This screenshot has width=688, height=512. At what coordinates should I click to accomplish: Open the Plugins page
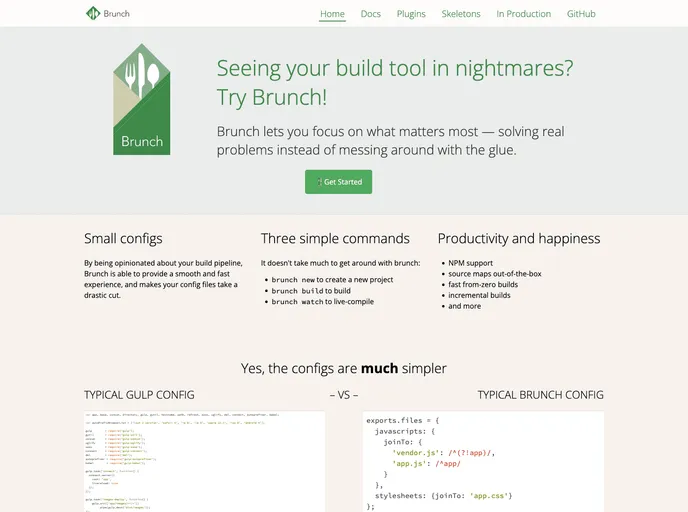(x=411, y=14)
